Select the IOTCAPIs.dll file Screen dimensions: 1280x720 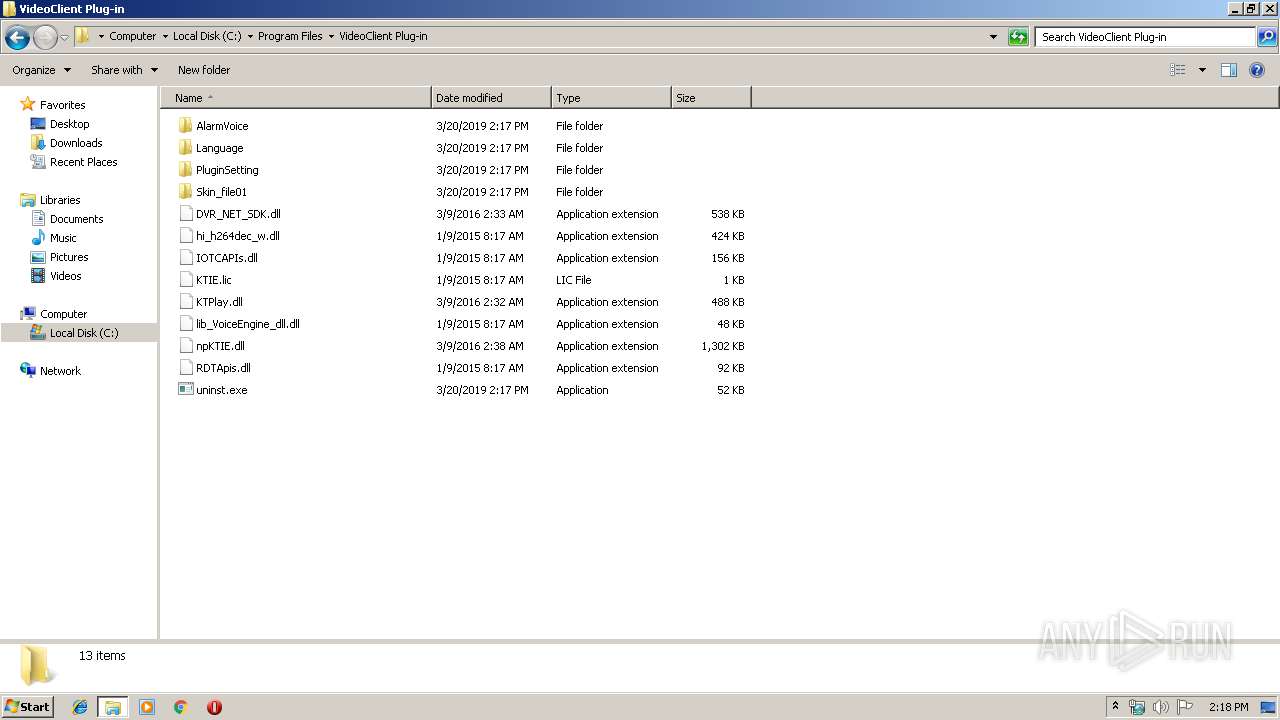227,258
